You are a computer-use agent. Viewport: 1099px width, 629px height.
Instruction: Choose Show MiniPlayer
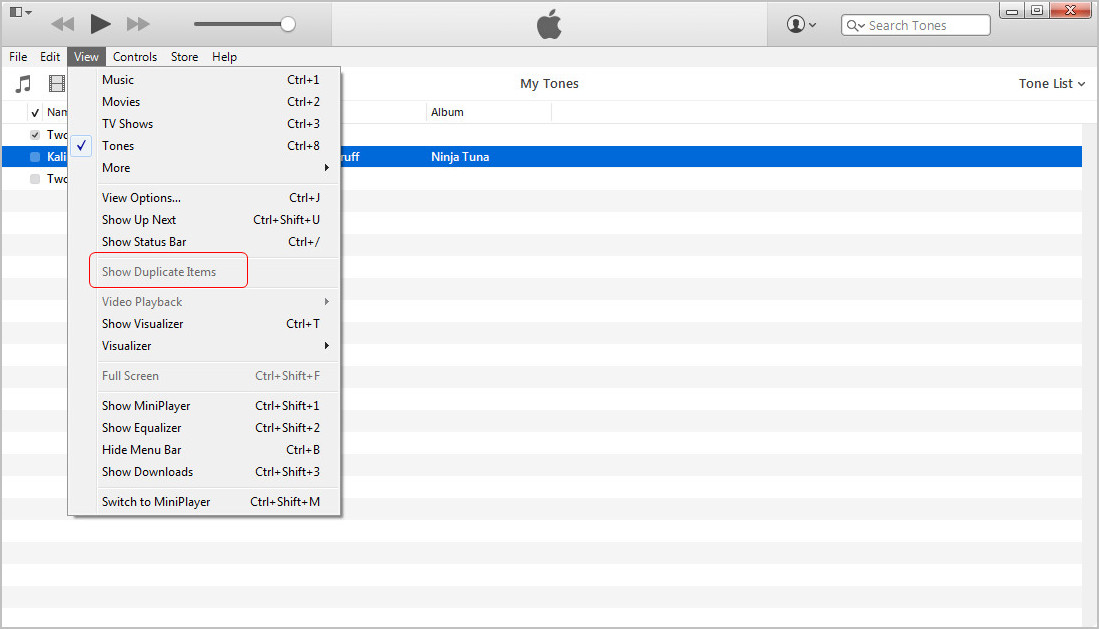tap(205, 406)
